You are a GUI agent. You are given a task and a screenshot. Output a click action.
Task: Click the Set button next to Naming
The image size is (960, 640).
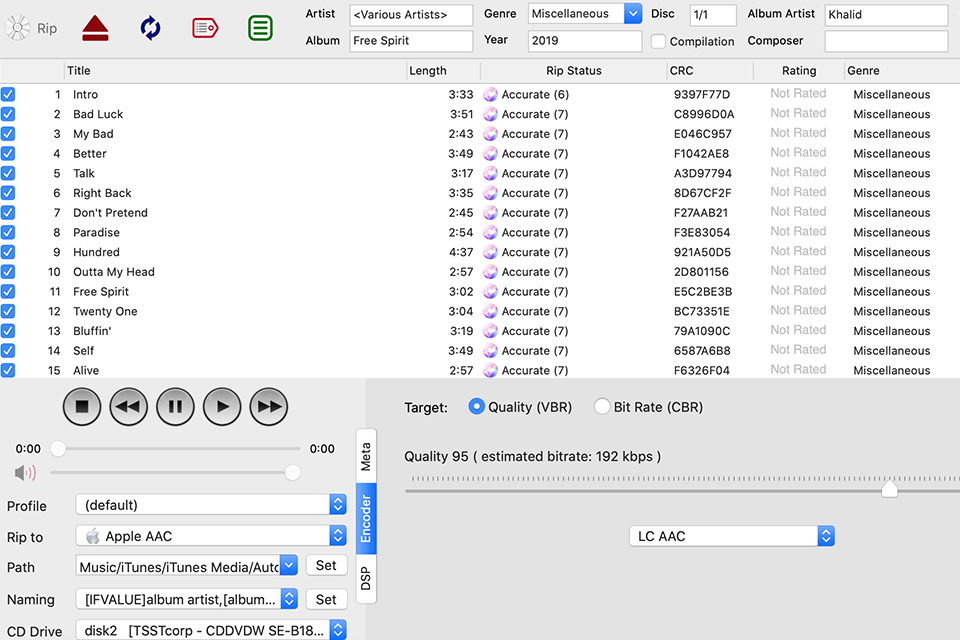click(326, 600)
